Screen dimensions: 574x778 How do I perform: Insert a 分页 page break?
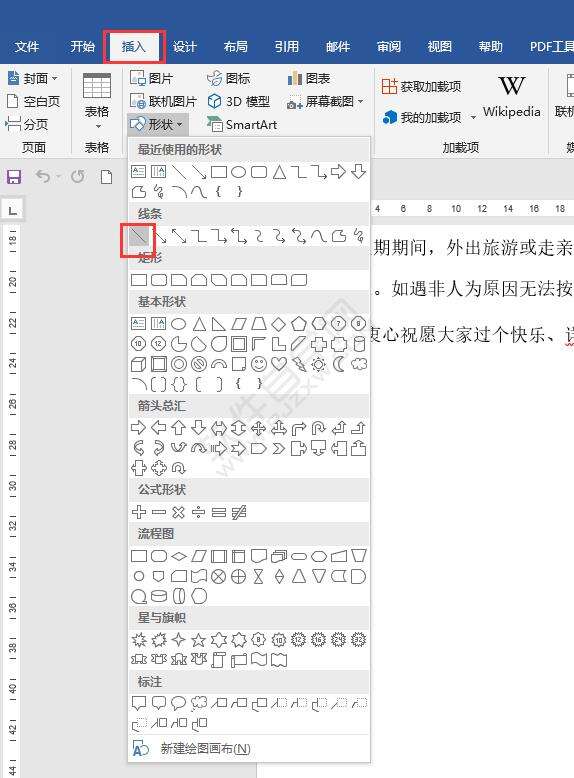click(x=27, y=124)
